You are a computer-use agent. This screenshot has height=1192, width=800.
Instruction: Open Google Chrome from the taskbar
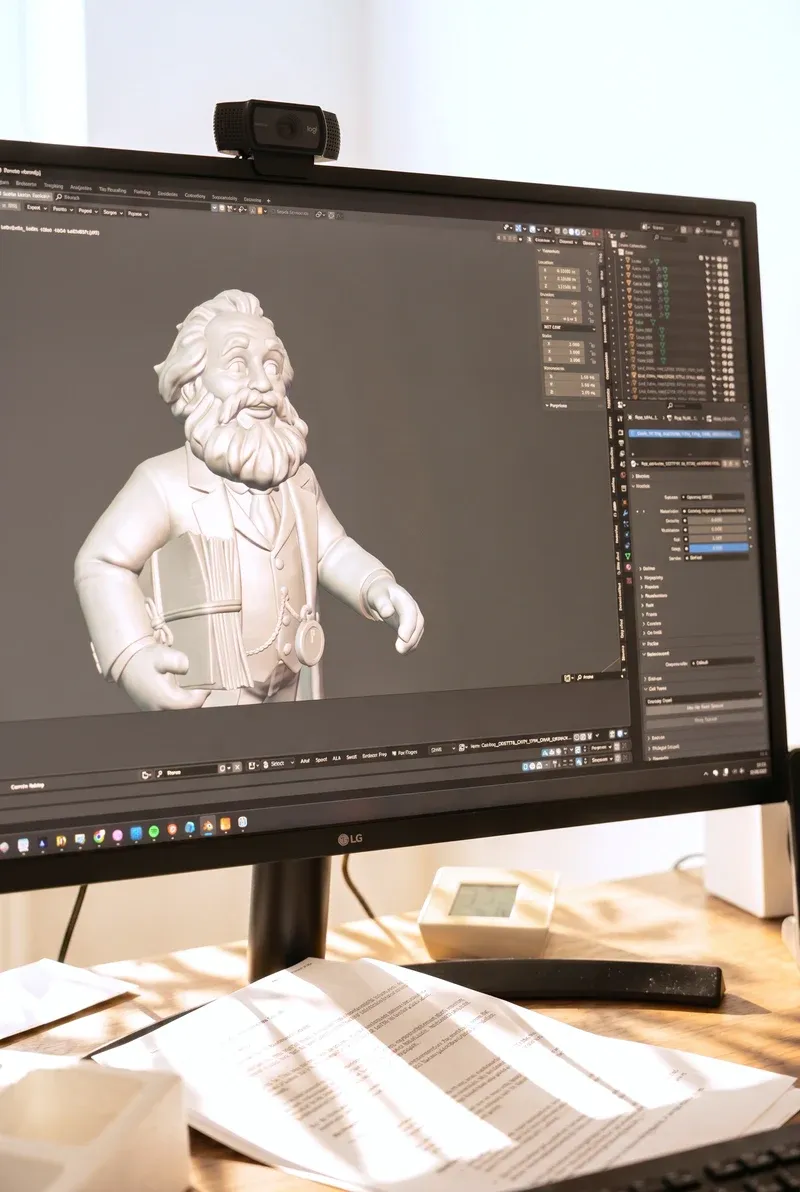(x=99, y=836)
